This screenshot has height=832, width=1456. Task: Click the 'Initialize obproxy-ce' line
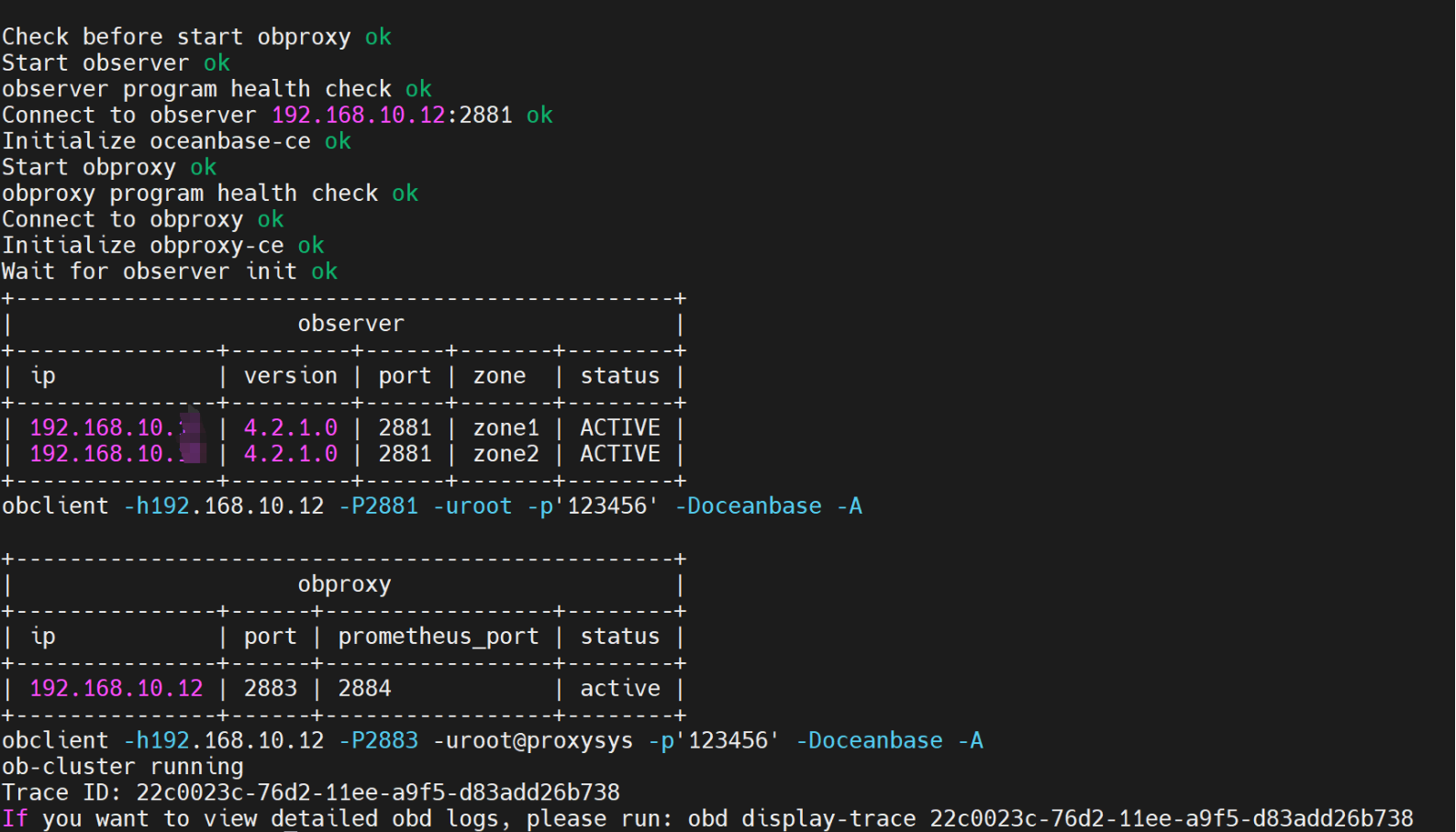162,246
